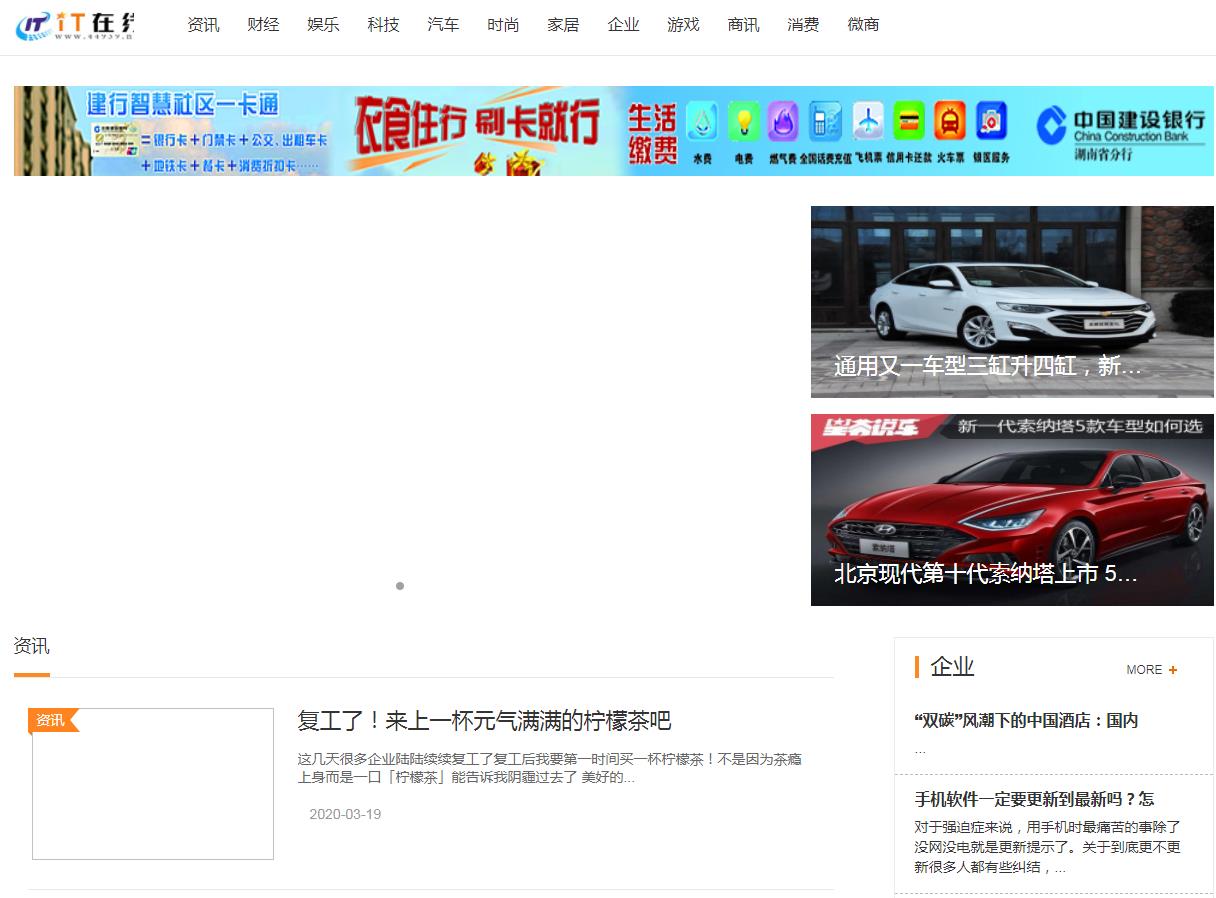Viewport: 1216px width, 898px height.
Task: Click the article date 2020-03-19
Action: tap(345, 814)
